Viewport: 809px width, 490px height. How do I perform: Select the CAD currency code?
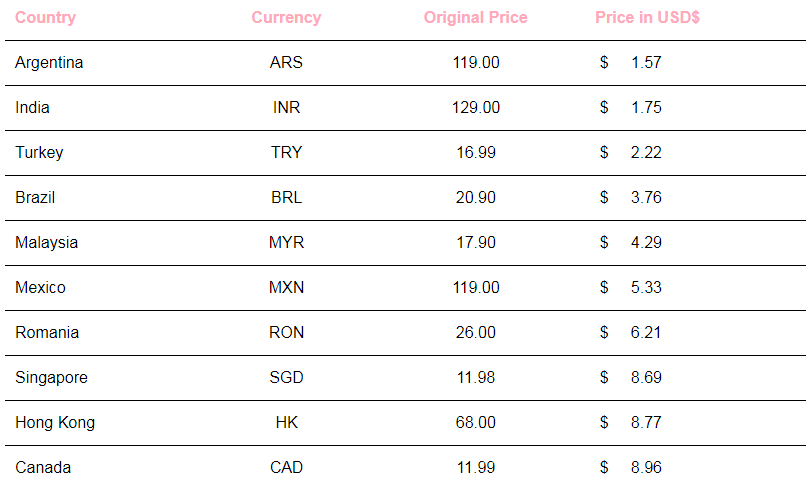point(286,467)
